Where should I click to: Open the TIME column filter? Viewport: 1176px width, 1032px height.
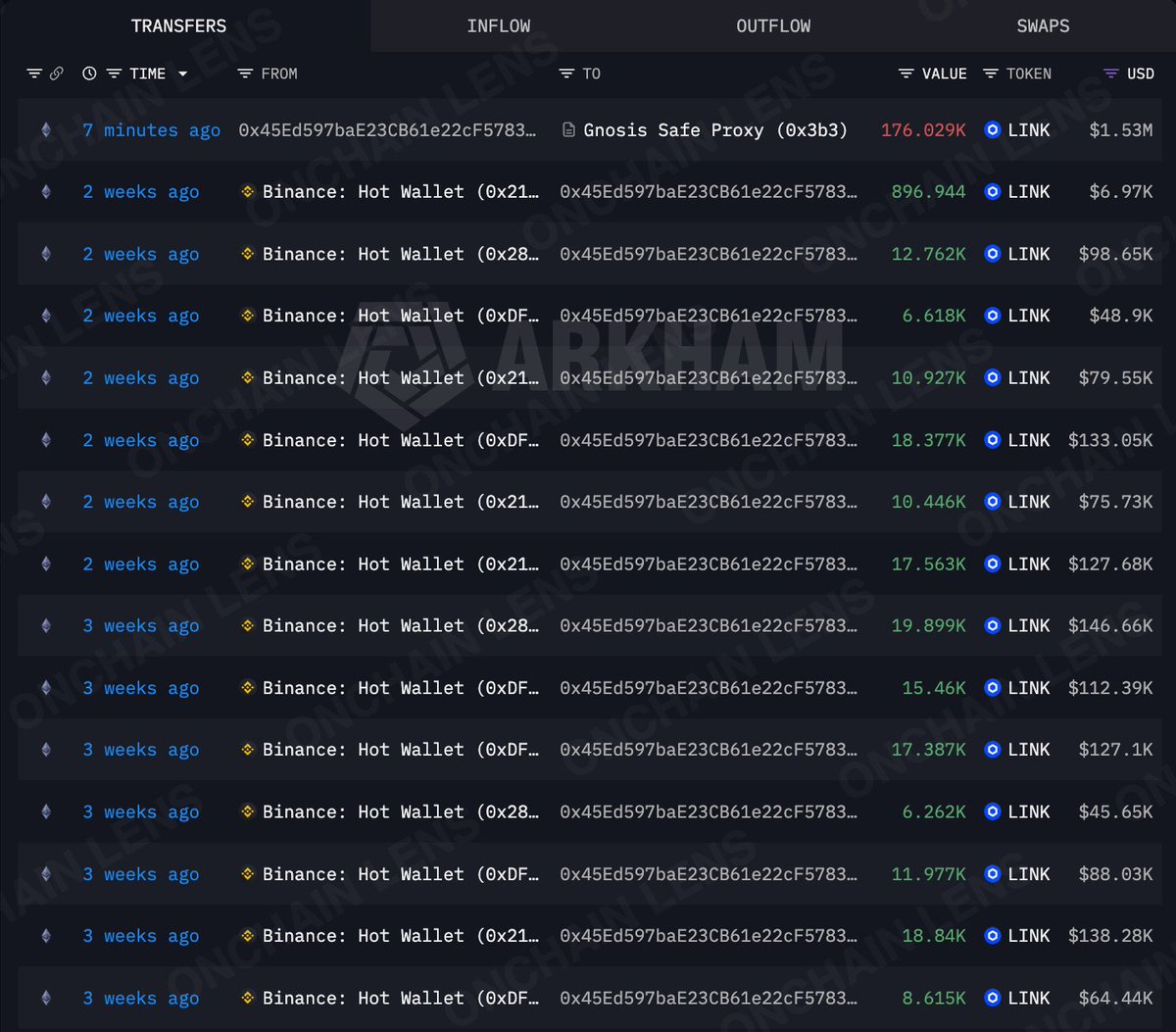[114, 74]
